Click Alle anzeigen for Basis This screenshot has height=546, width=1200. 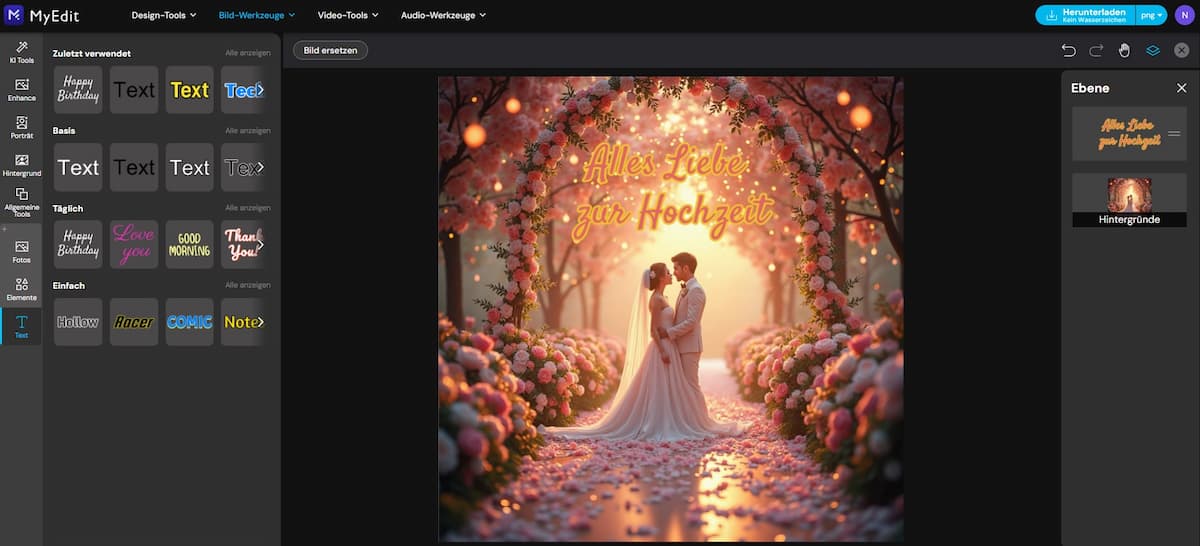pos(248,130)
